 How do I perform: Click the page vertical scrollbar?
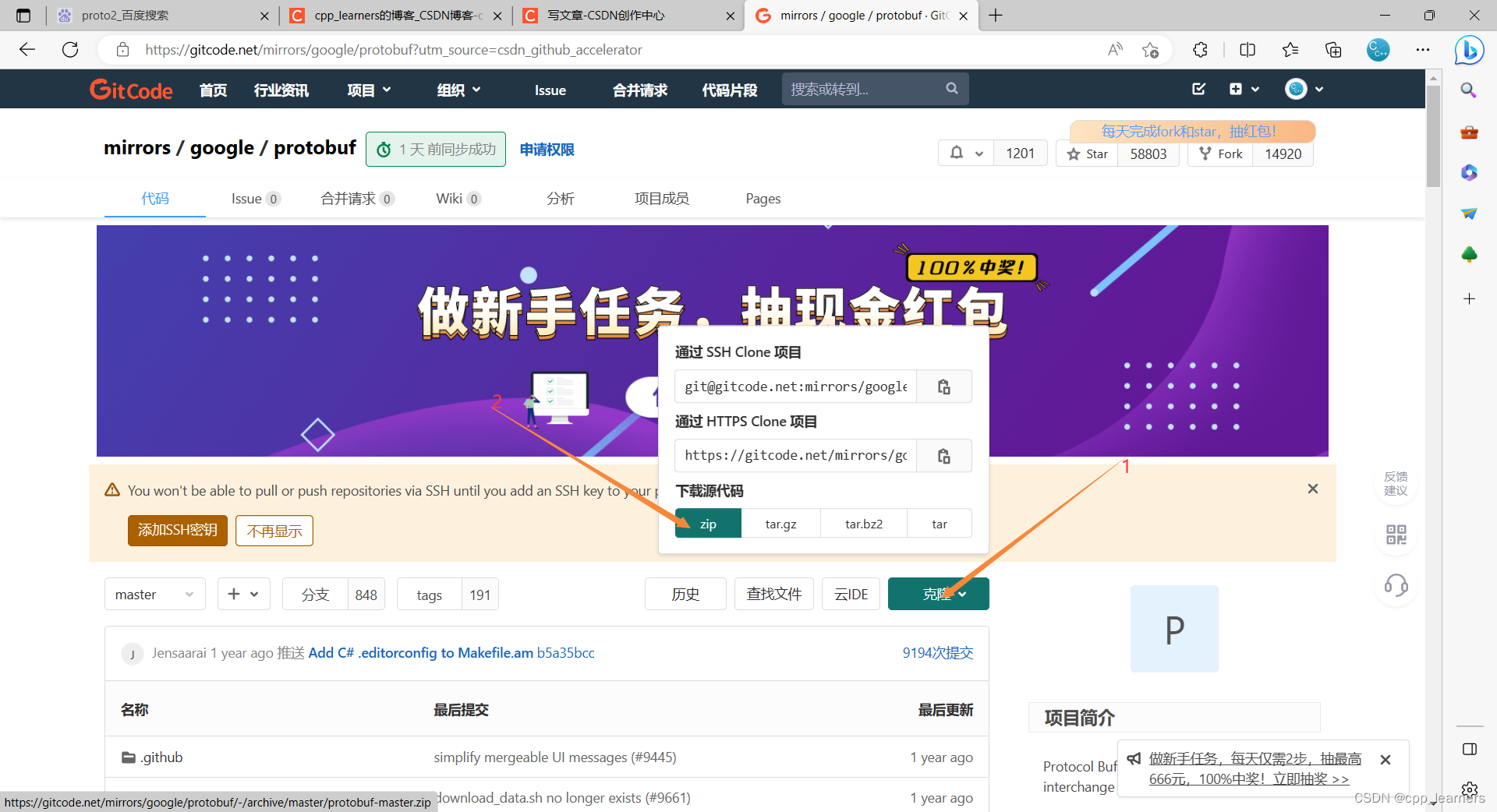[x=1433, y=137]
